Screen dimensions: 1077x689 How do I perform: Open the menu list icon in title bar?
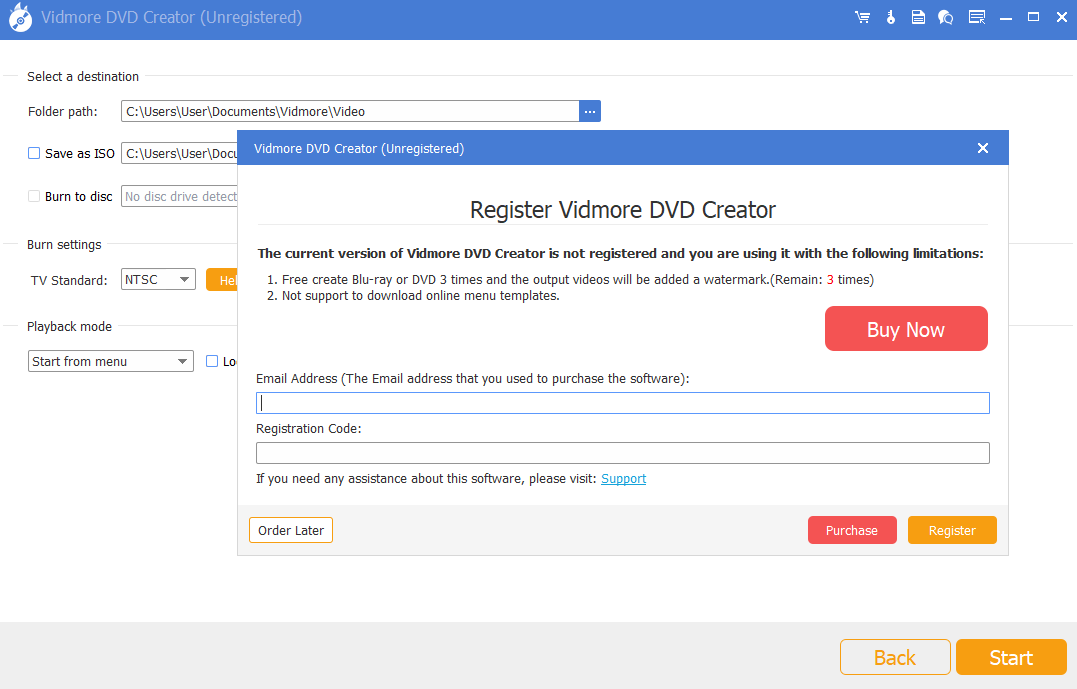pos(977,17)
